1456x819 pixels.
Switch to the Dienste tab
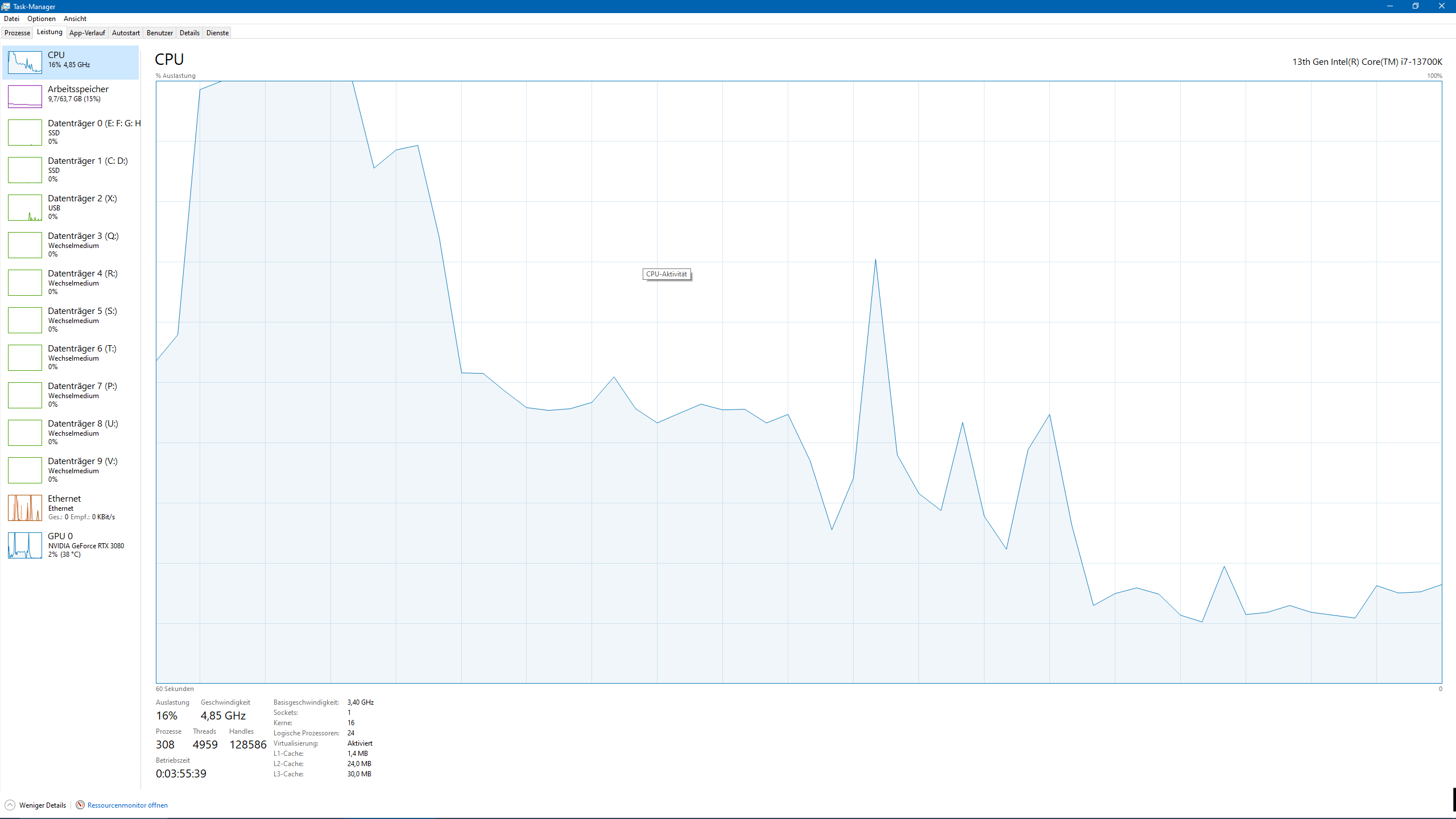pyautogui.click(x=217, y=32)
